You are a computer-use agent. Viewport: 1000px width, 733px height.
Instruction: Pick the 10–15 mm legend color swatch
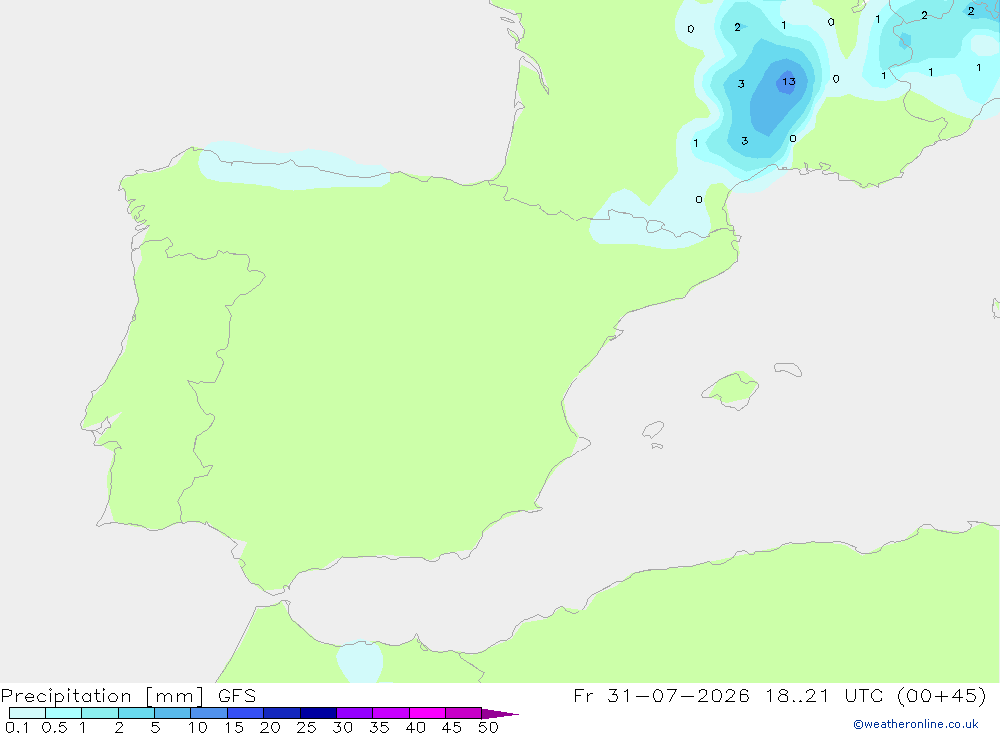pyautogui.click(x=209, y=713)
